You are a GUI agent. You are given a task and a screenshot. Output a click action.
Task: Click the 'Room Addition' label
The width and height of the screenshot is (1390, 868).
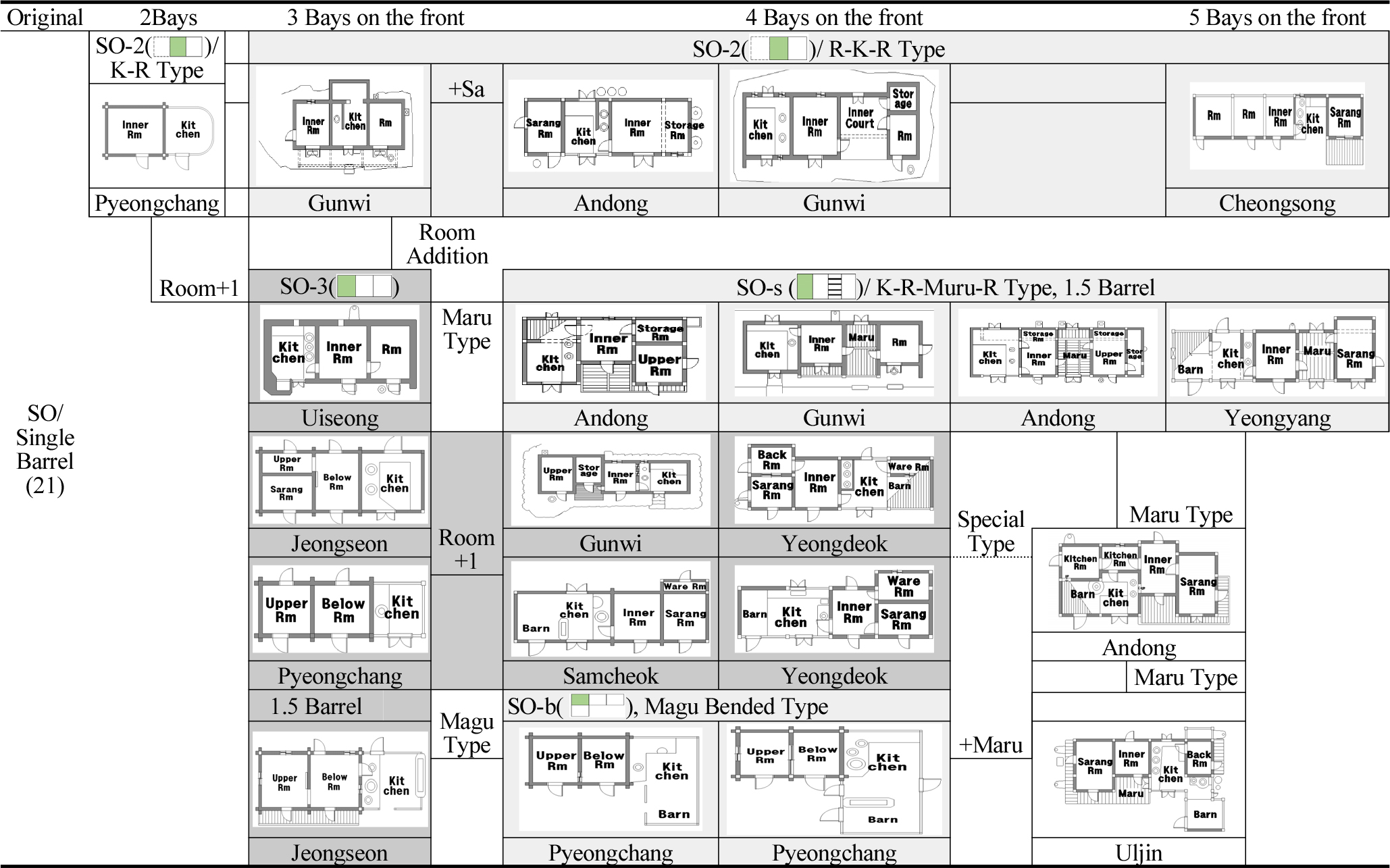(x=447, y=244)
